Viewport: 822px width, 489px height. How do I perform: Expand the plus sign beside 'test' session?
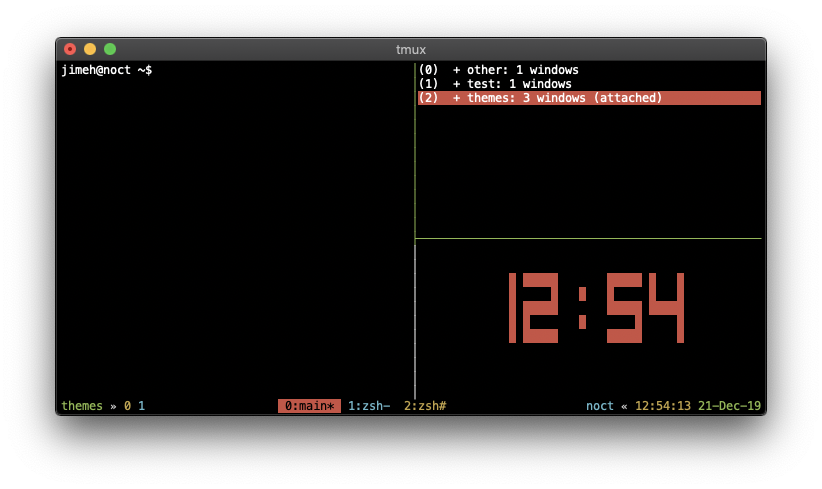(457, 84)
